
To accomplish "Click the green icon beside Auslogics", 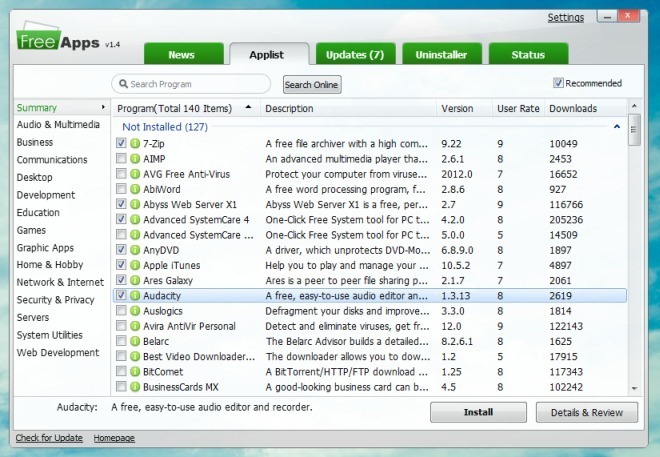I will coord(135,311).
